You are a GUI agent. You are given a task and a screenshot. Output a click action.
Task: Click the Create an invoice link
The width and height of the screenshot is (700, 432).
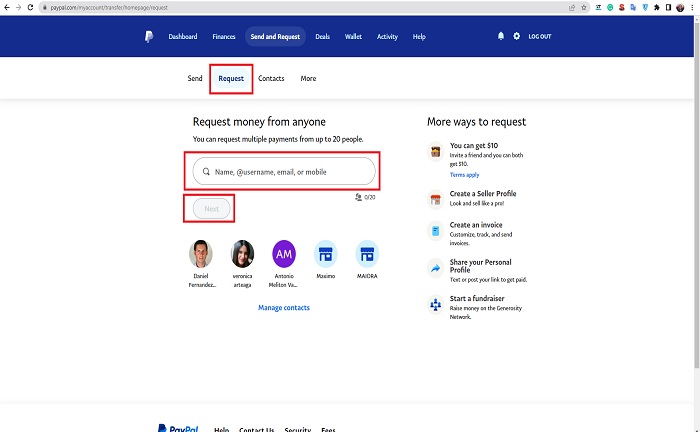(x=476, y=224)
